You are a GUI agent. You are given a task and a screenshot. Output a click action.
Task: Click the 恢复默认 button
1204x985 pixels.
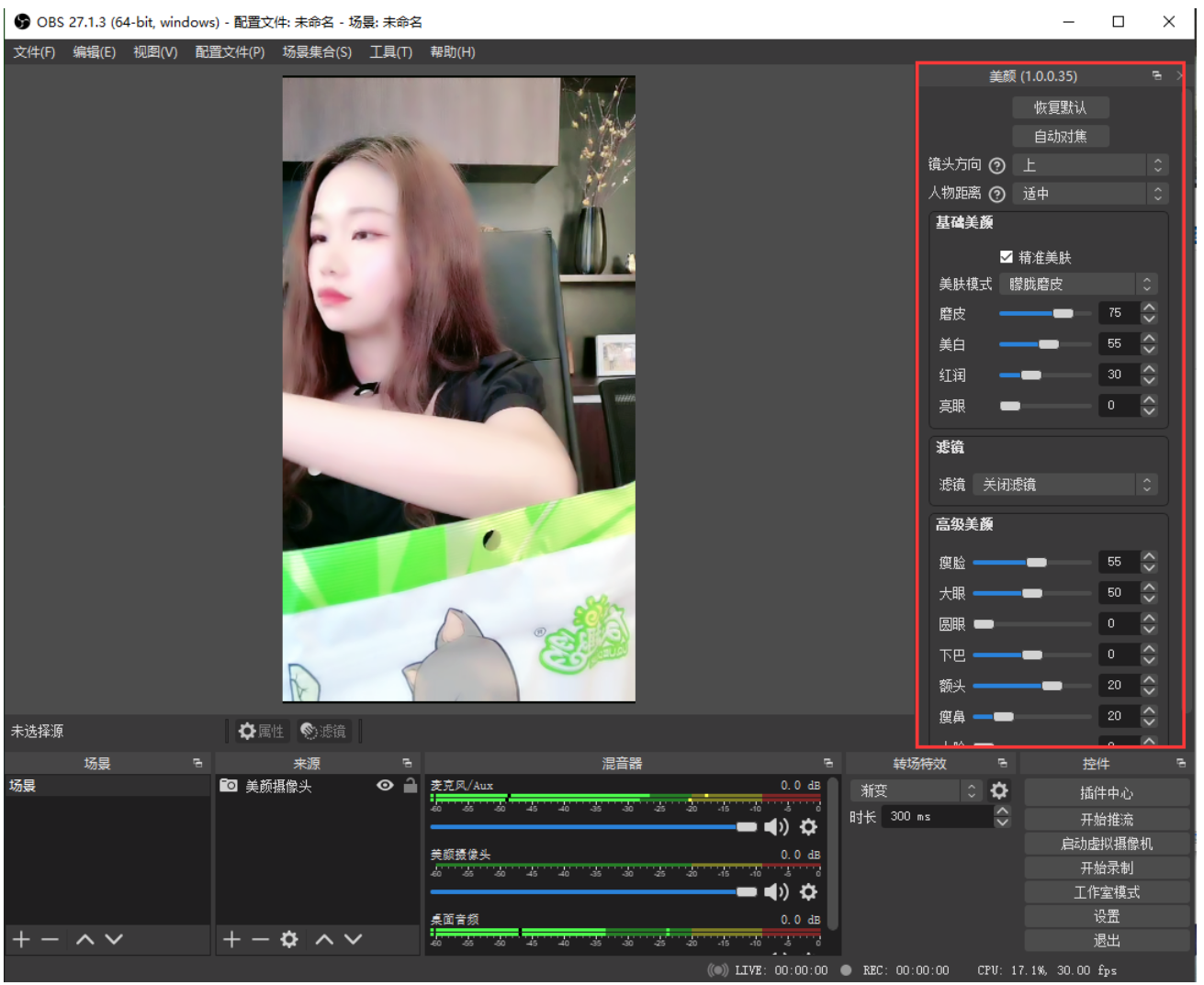1061,107
